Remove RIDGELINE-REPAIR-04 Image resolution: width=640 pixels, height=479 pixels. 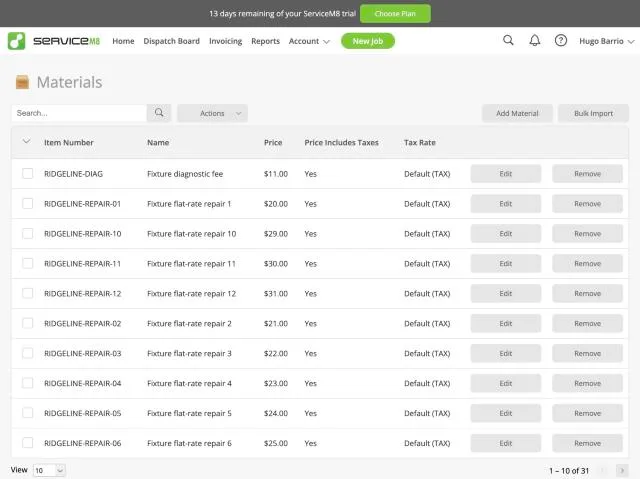coord(587,383)
